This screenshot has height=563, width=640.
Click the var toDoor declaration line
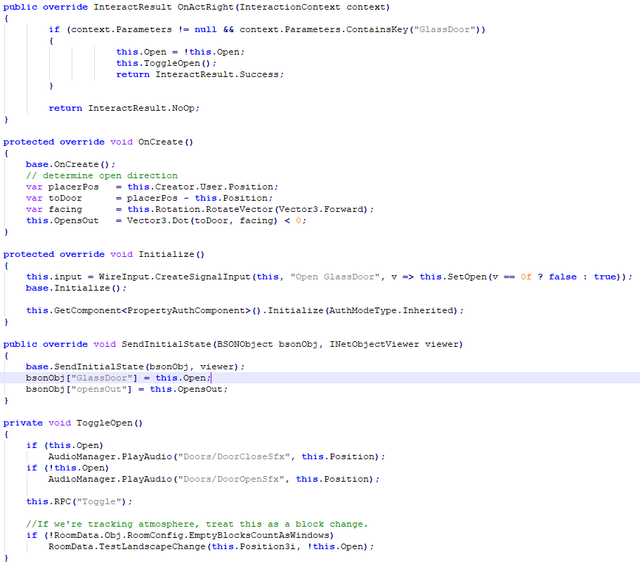coord(149,198)
